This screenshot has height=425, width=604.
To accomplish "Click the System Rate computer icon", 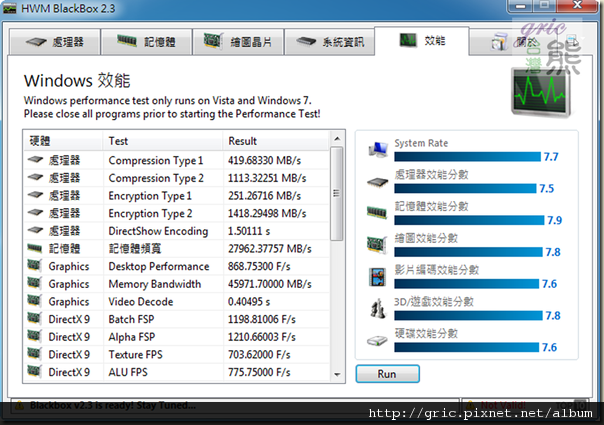I will 378,150.
